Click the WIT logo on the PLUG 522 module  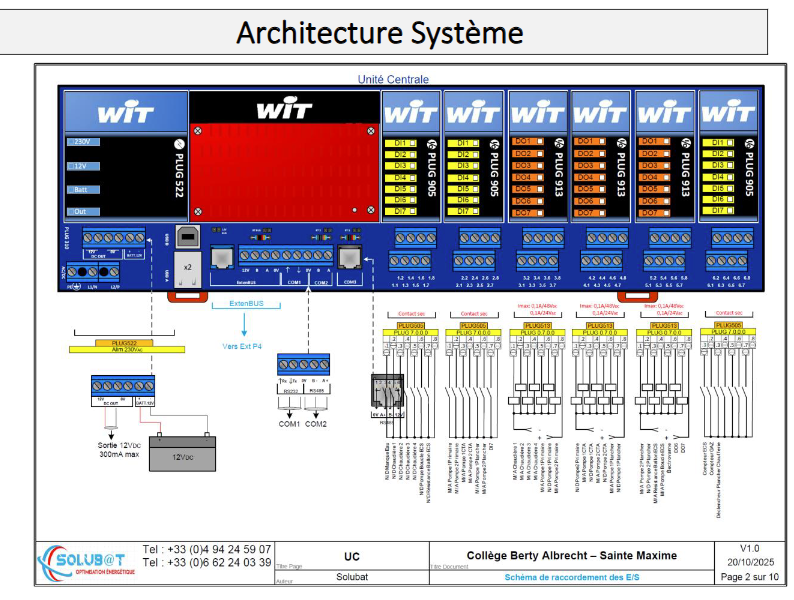click(x=126, y=113)
